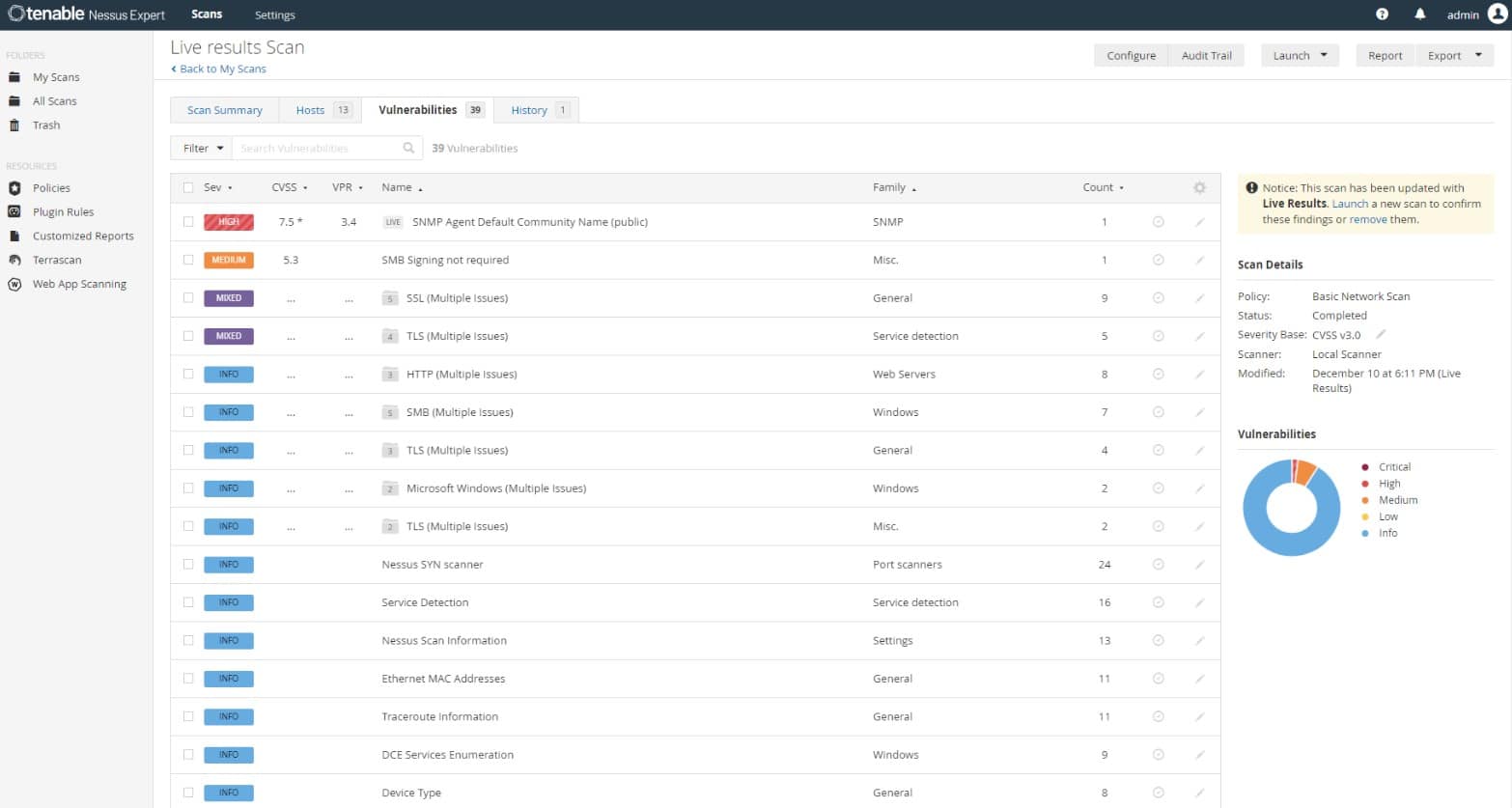Click snooze circle for SMB Signing row

(x=1158, y=260)
